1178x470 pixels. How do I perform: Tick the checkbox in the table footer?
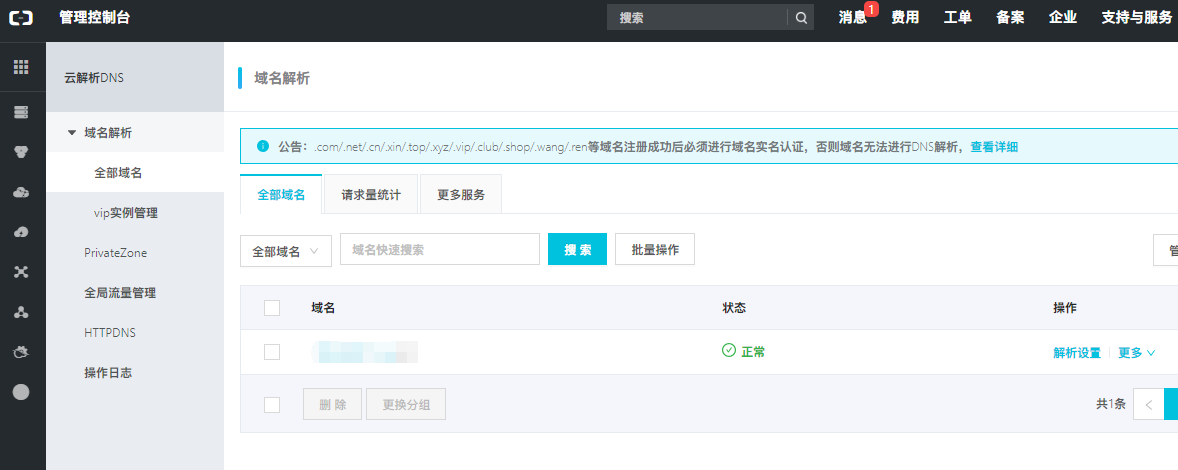[x=272, y=405]
